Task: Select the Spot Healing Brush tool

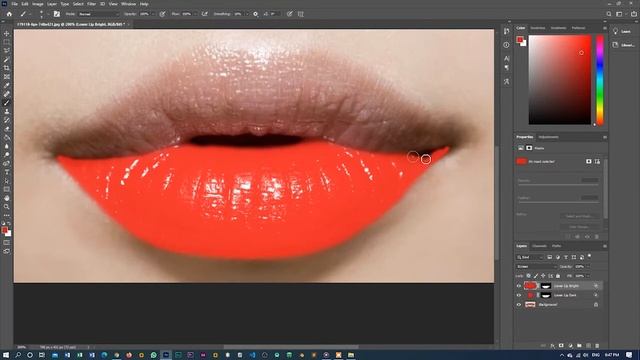Action: point(7,94)
